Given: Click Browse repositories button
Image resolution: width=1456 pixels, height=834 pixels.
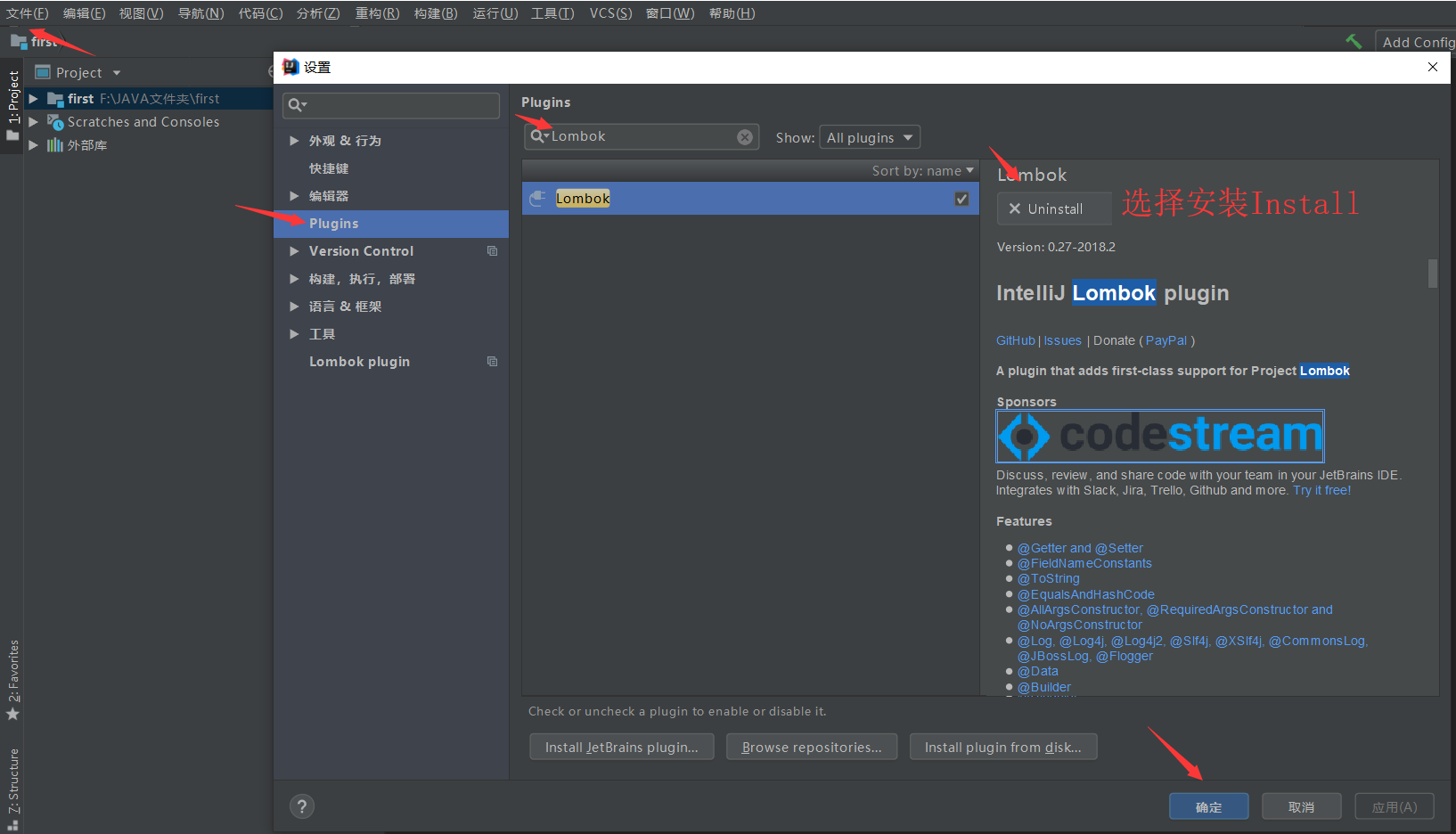Looking at the screenshot, I should (x=811, y=747).
